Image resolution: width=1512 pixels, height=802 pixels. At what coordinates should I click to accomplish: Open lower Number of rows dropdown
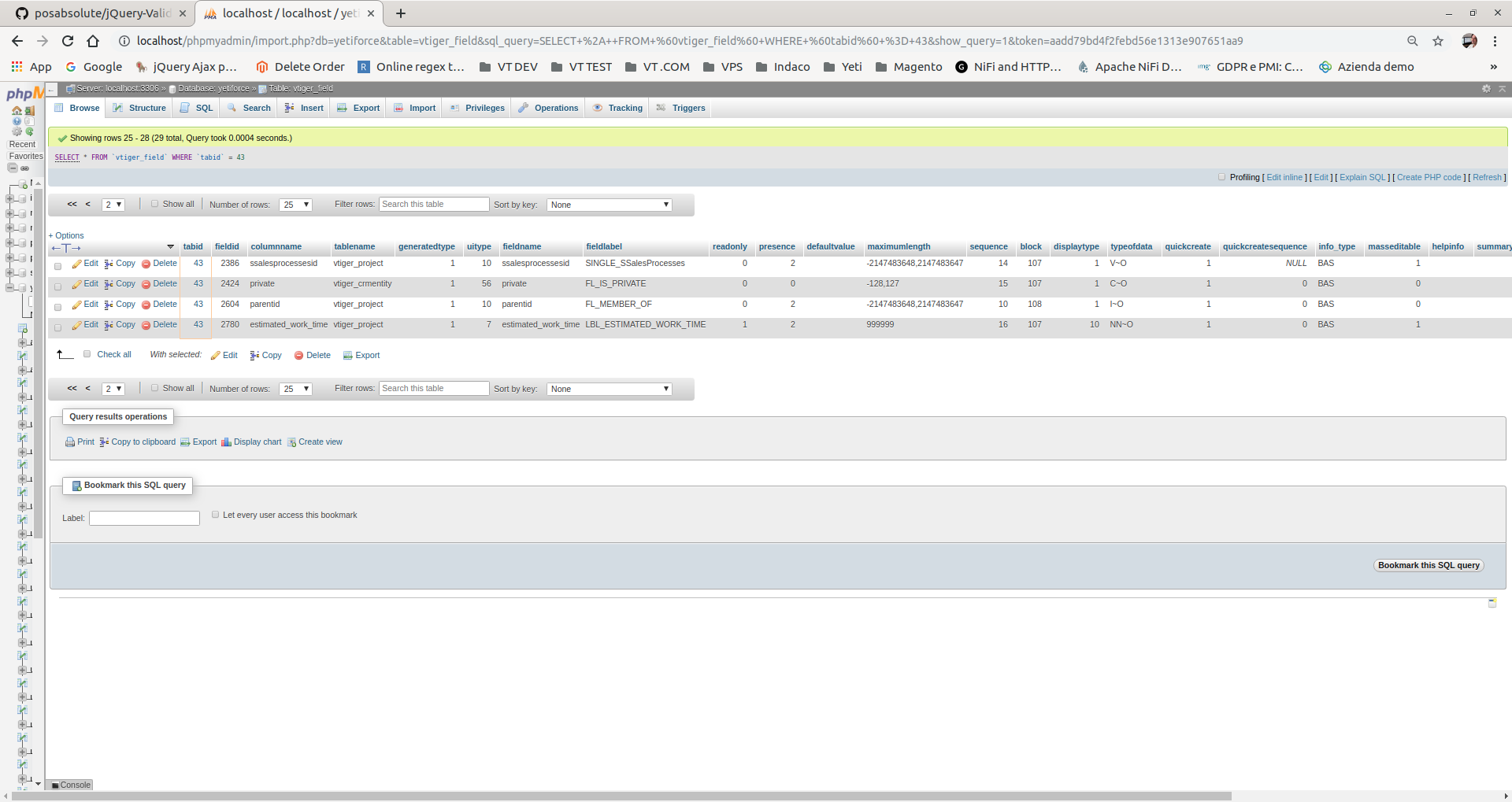click(296, 389)
